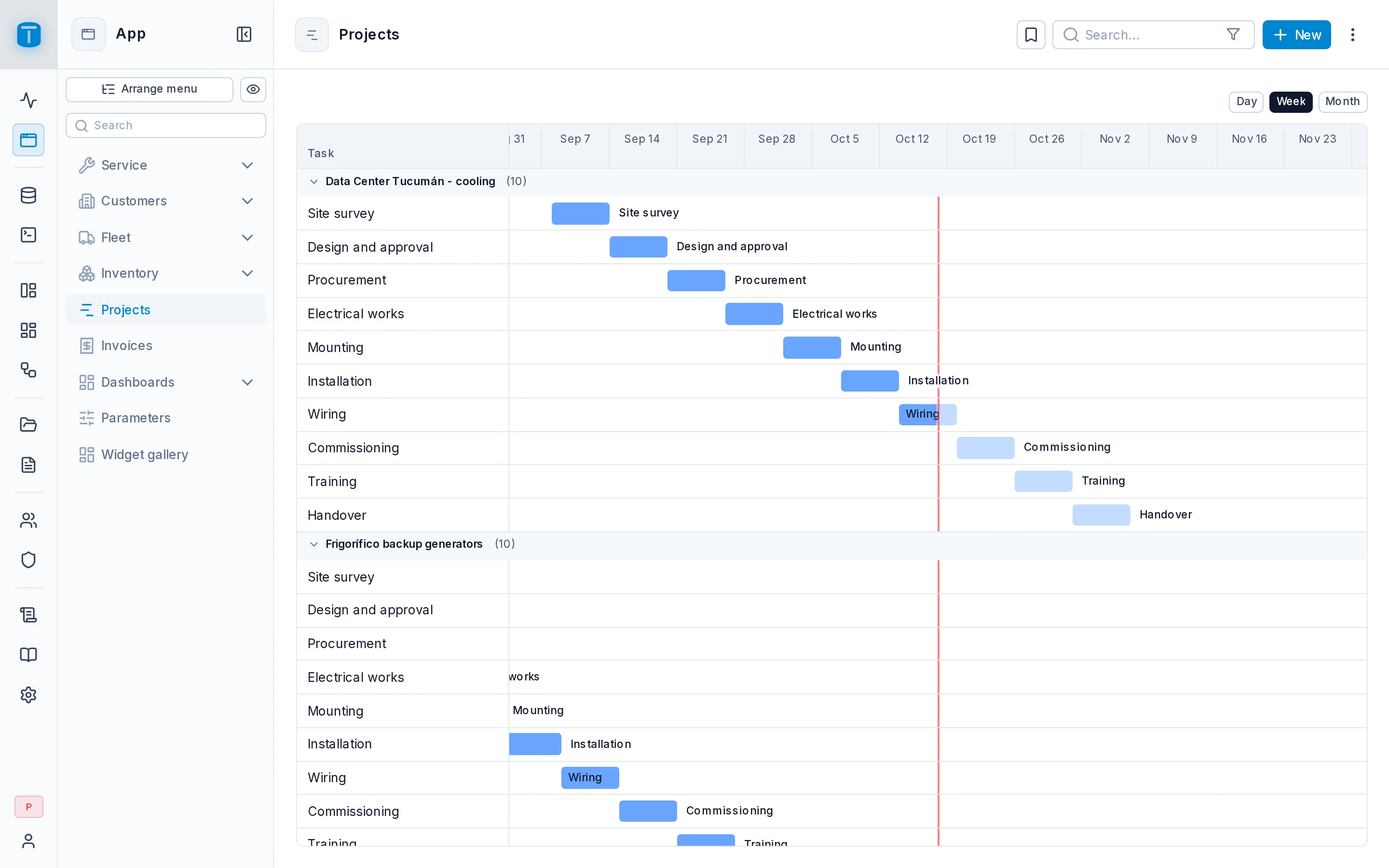
Task: Click the Projects page header icon
Action: [312, 34]
